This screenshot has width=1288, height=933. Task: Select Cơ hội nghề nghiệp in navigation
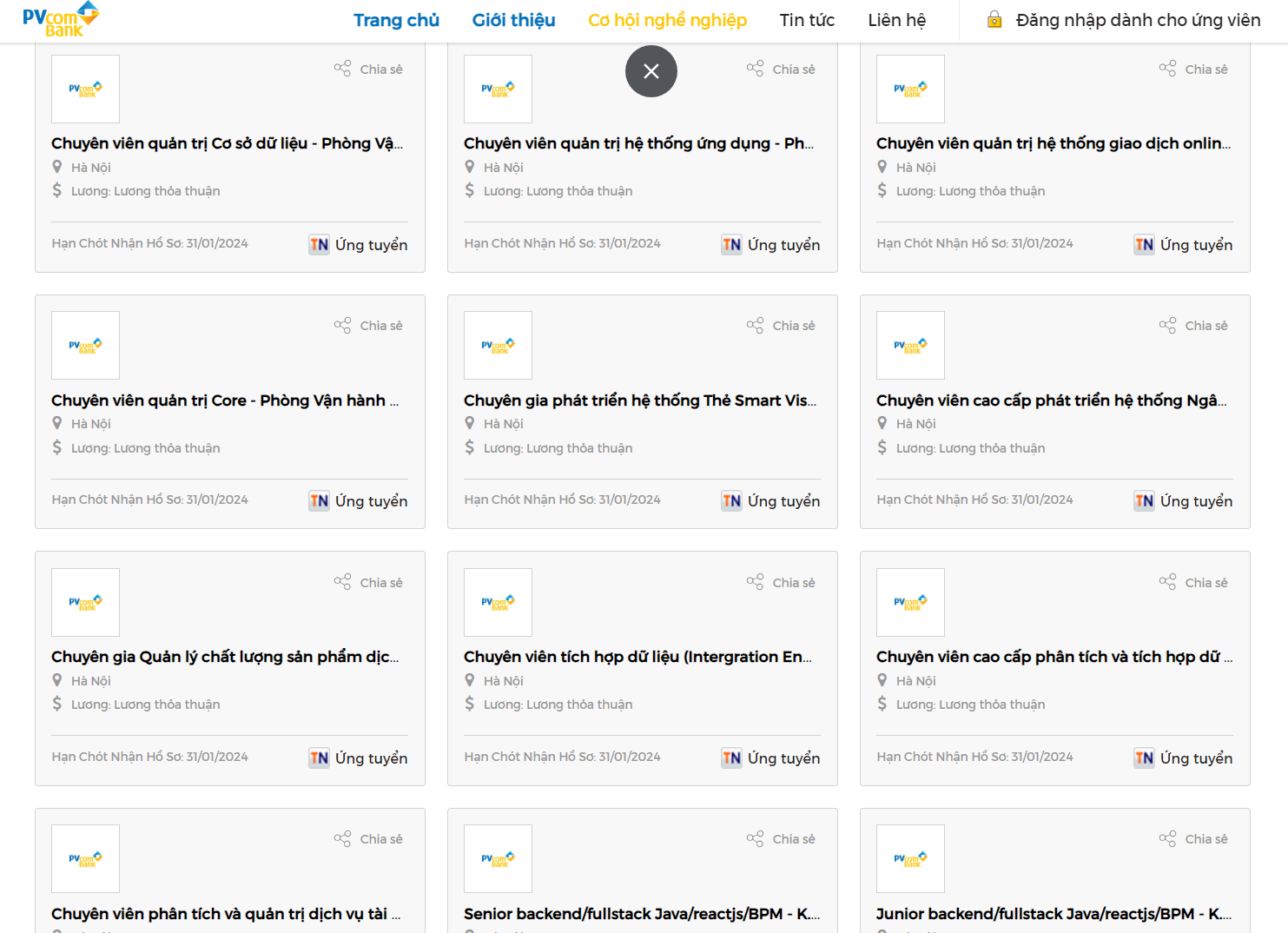coord(667,20)
